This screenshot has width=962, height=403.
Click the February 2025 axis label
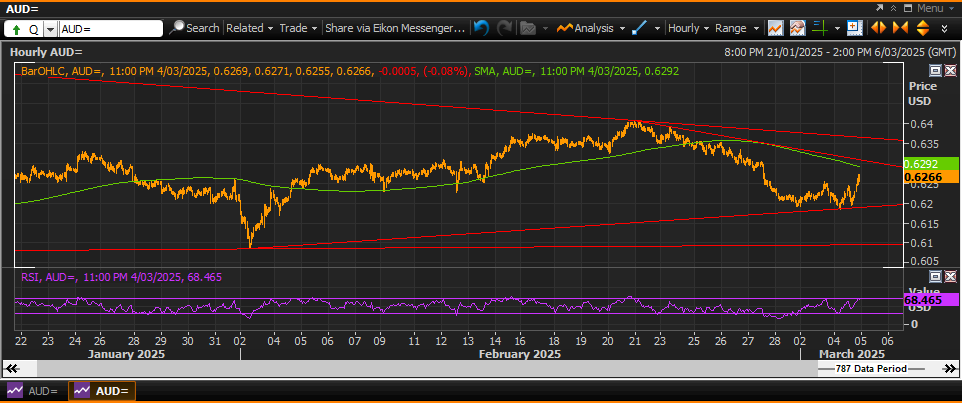[520, 355]
